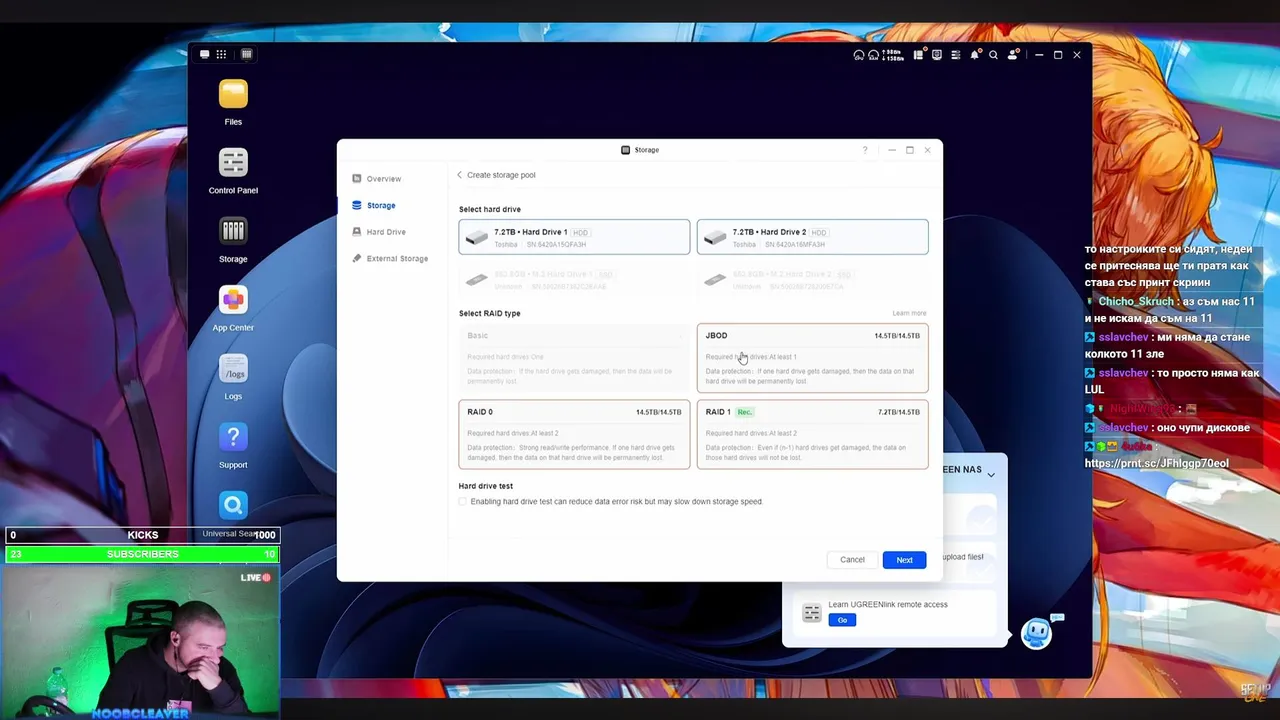This screenshot has width=1280, height=720.
Task: Click the greyed-out M.2 Hard Drive 1 card
Action: click(574, 280)
